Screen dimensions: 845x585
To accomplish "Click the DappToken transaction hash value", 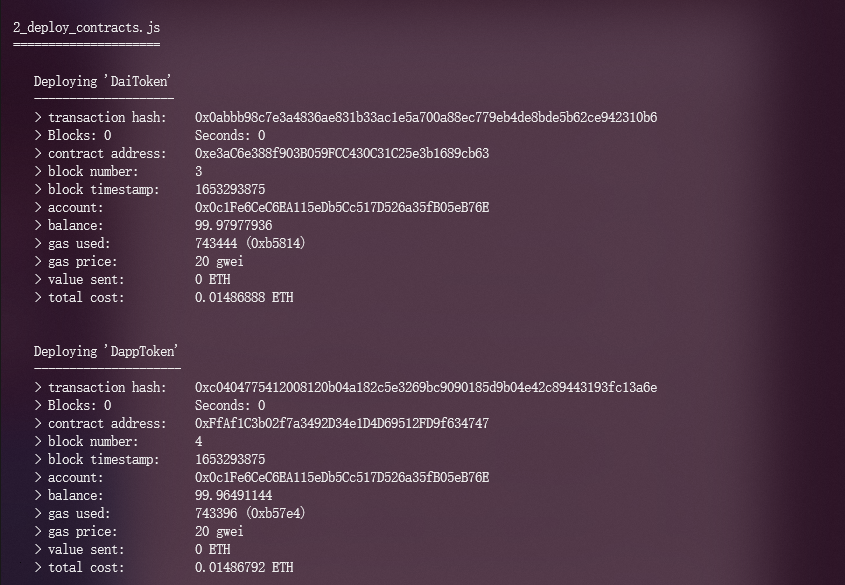I will [426, 387].
